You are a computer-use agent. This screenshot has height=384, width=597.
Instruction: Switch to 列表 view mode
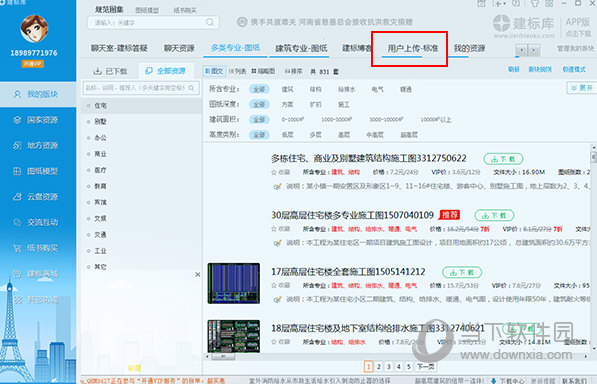[x=238, y=71]
